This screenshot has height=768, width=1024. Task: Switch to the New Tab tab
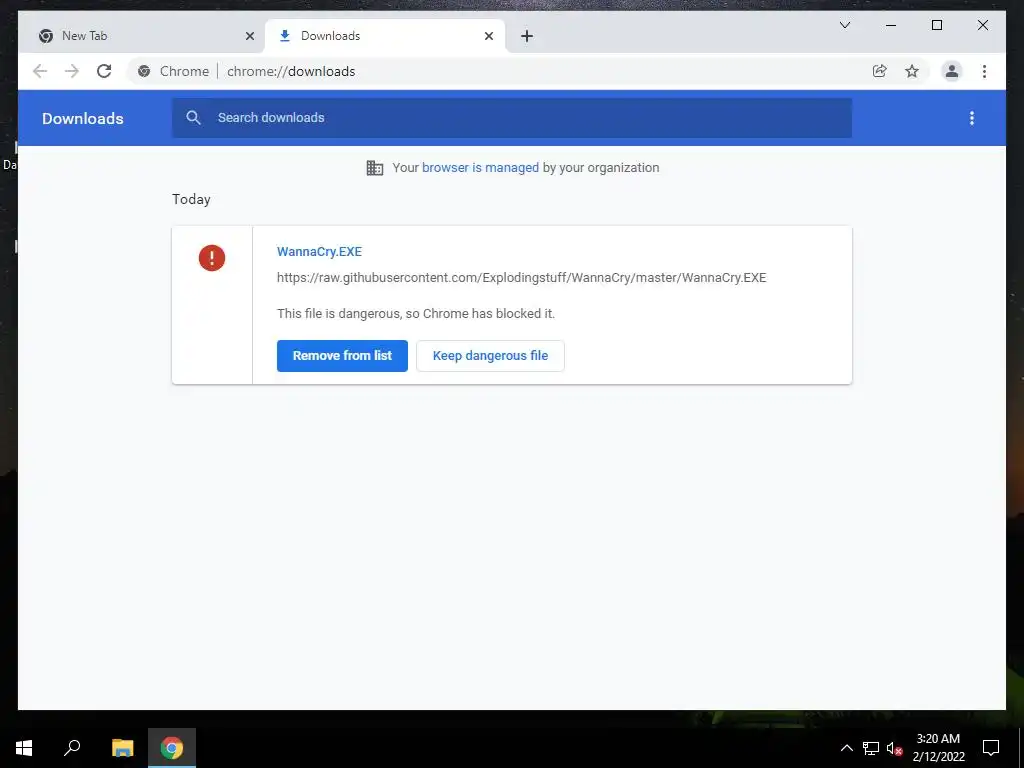(x=146, y=36)
